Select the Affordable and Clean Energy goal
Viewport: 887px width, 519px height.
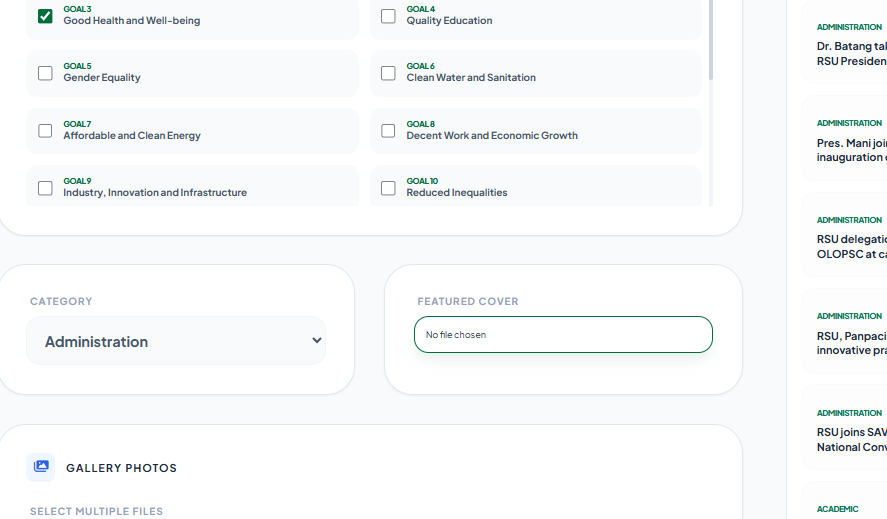[x=45, y=131]
